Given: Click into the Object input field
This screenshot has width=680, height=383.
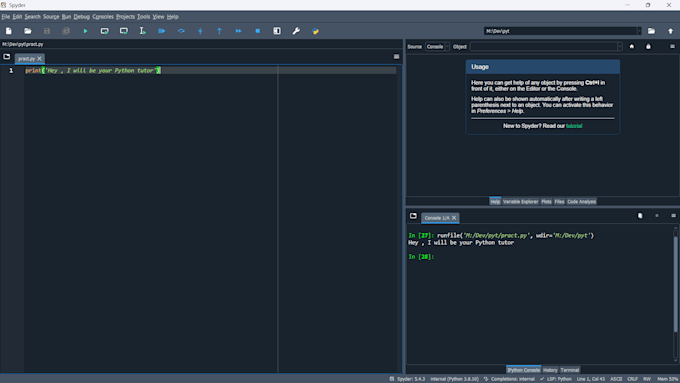Looking at the screenshot, I should pos(543,46).
